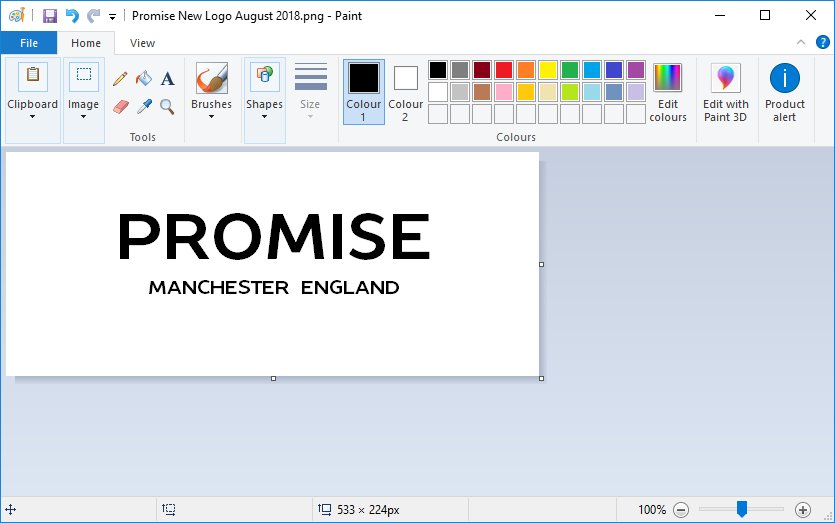The image size is (835, 523).
Task: Click the Shapes gallery icon
Action: click(264, 76)
